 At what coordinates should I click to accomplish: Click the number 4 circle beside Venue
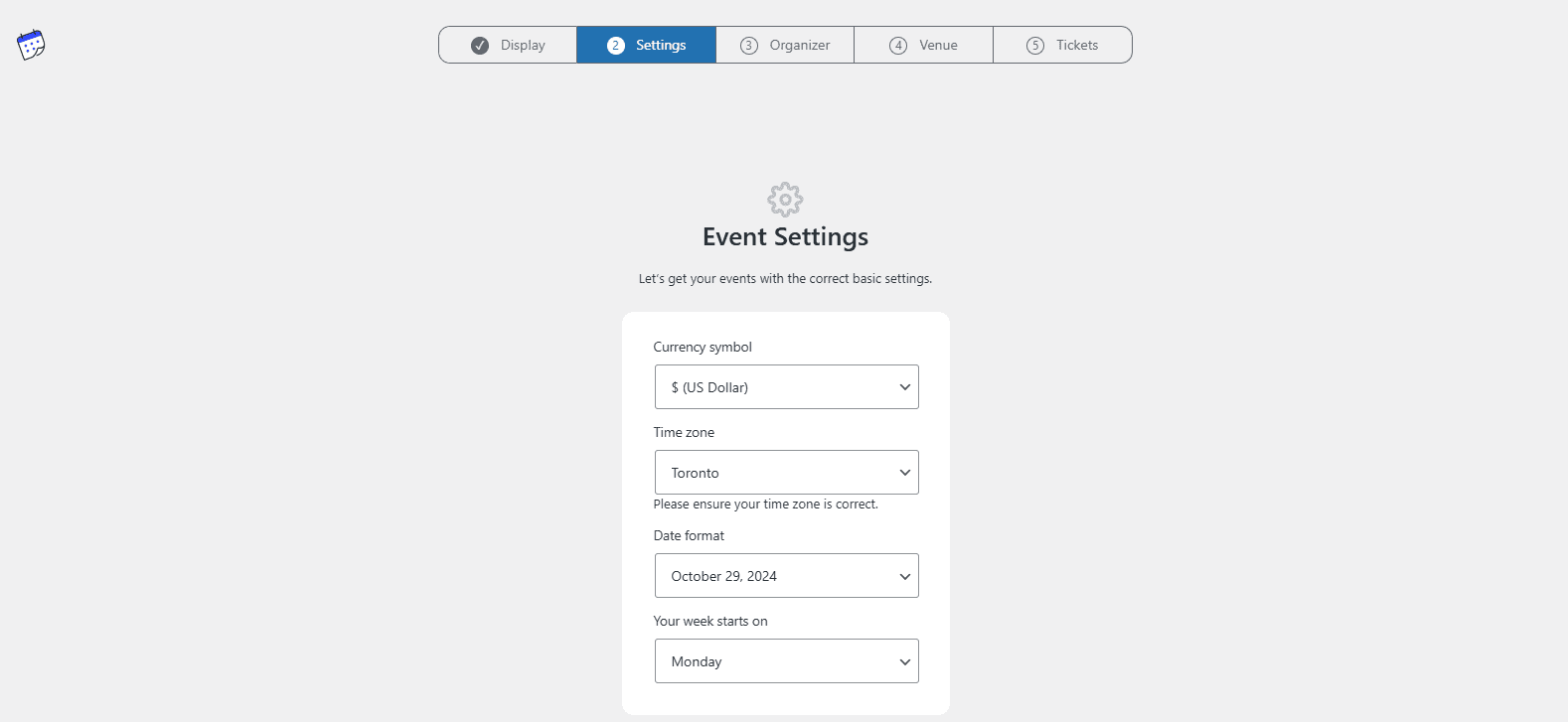[898, 46]
